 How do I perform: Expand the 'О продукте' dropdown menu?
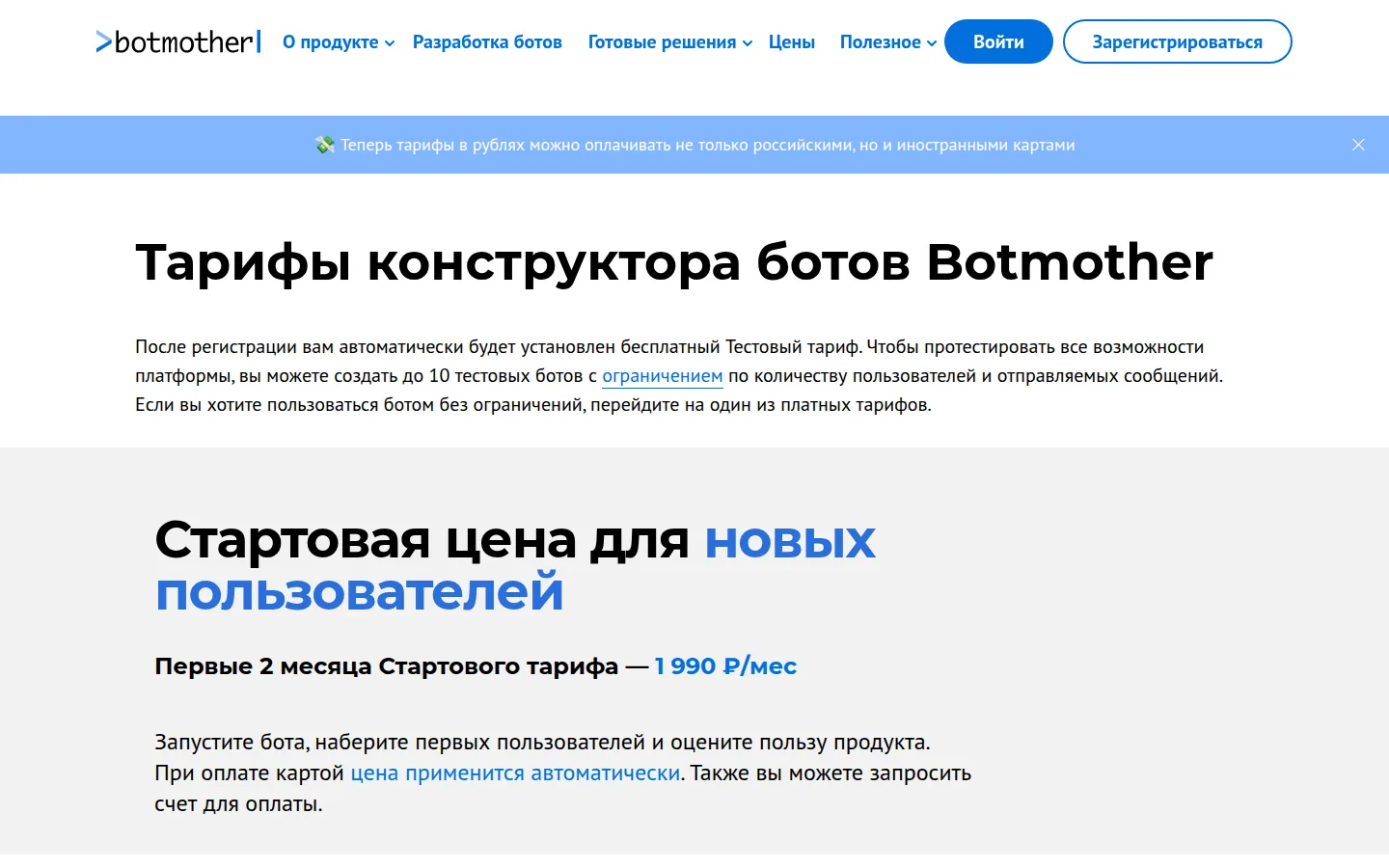(339, 42)
